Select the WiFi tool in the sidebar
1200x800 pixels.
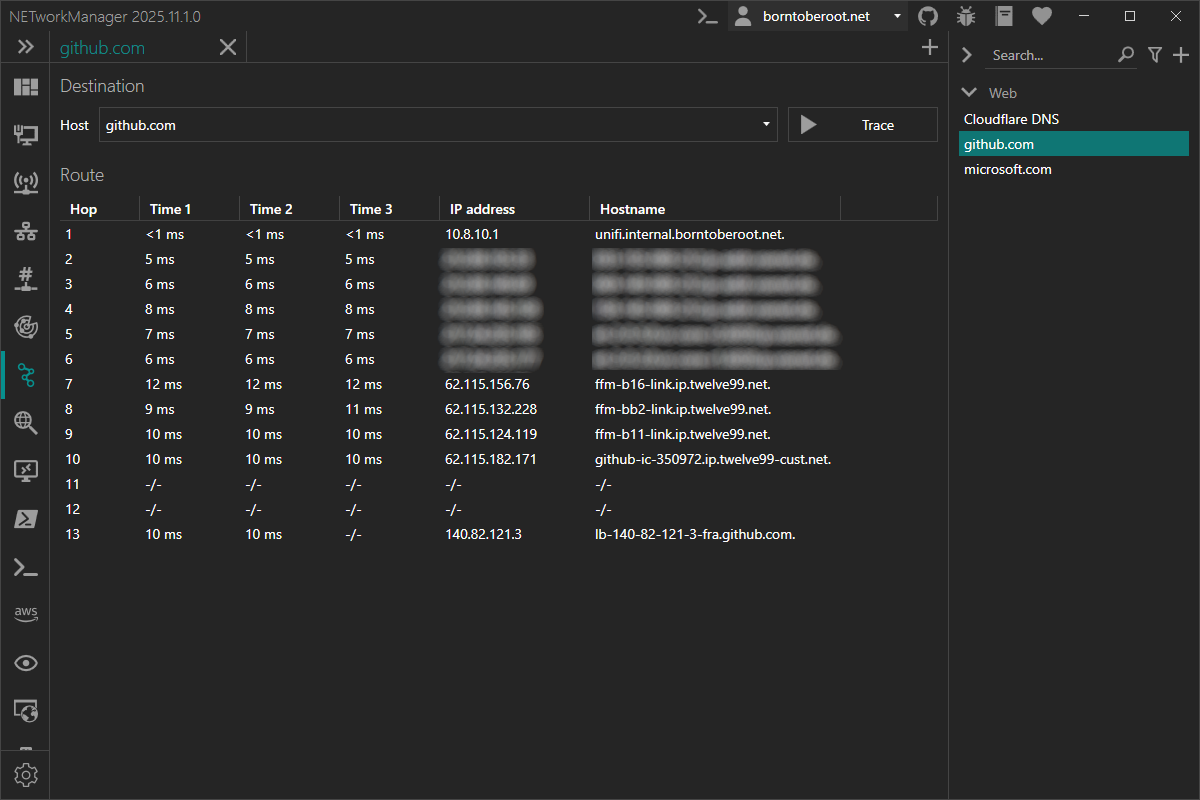coord(26,182)
